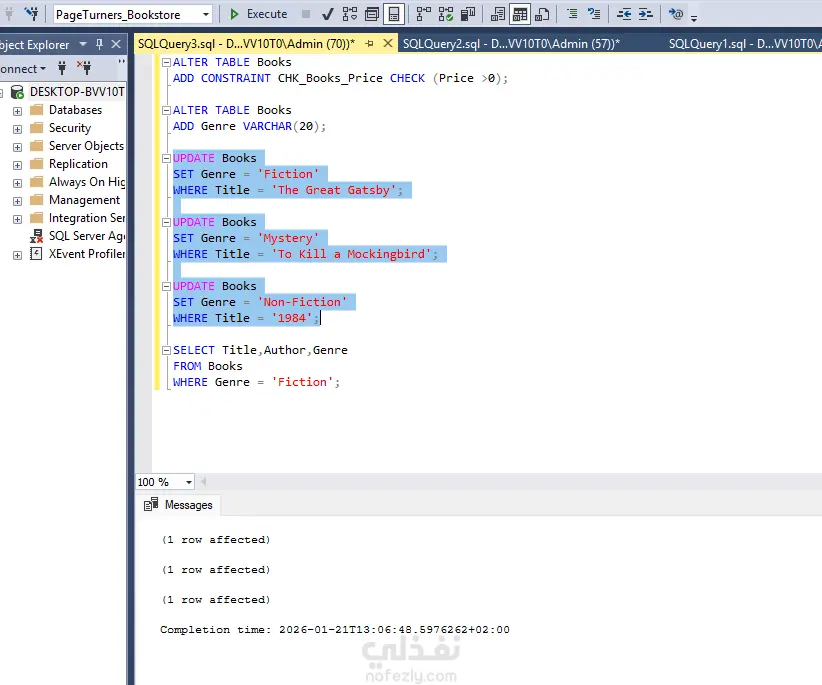
Task: Expand the Integration Services folder
Action: click(17, 219)
